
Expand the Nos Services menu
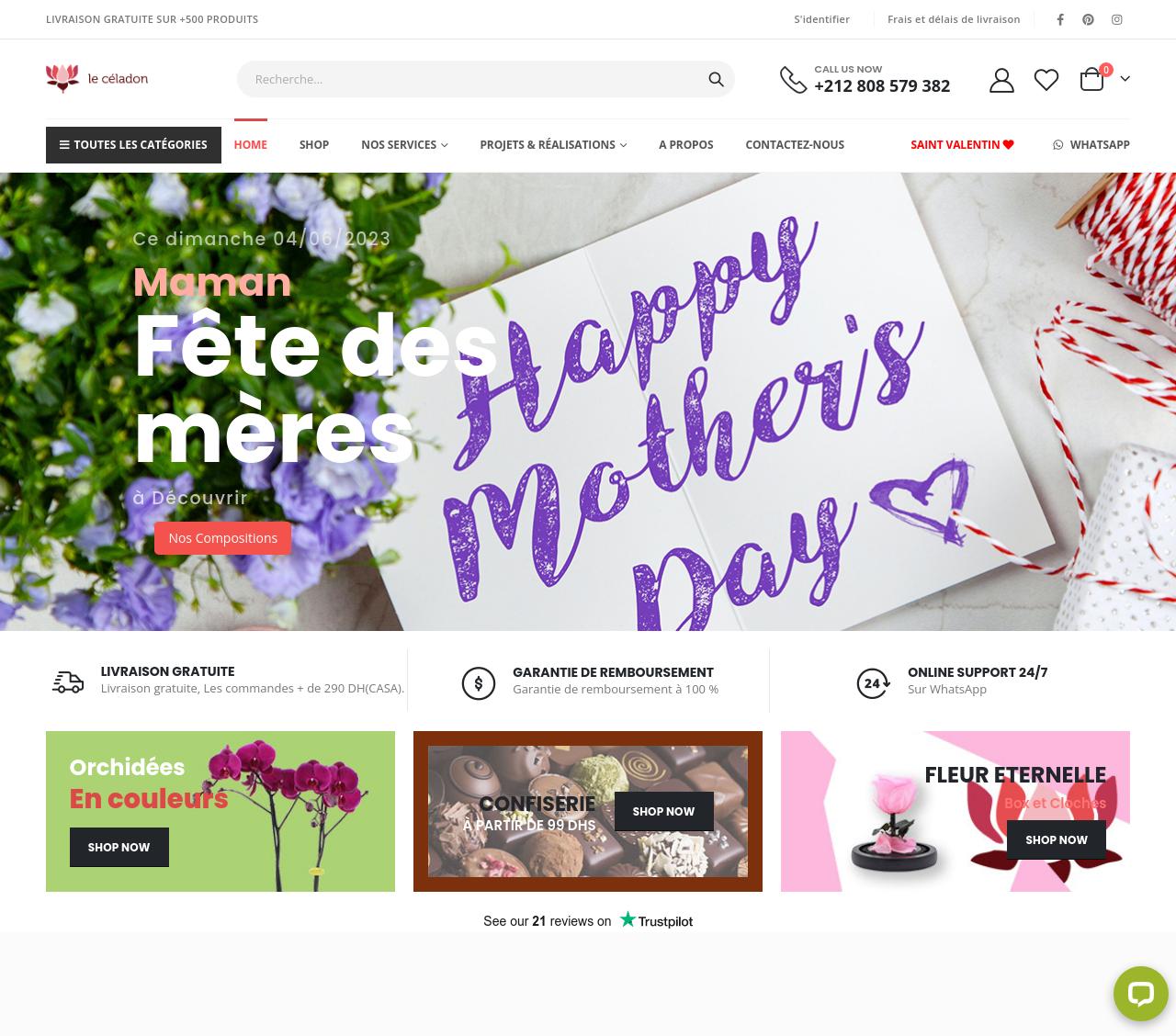(404, 145)
